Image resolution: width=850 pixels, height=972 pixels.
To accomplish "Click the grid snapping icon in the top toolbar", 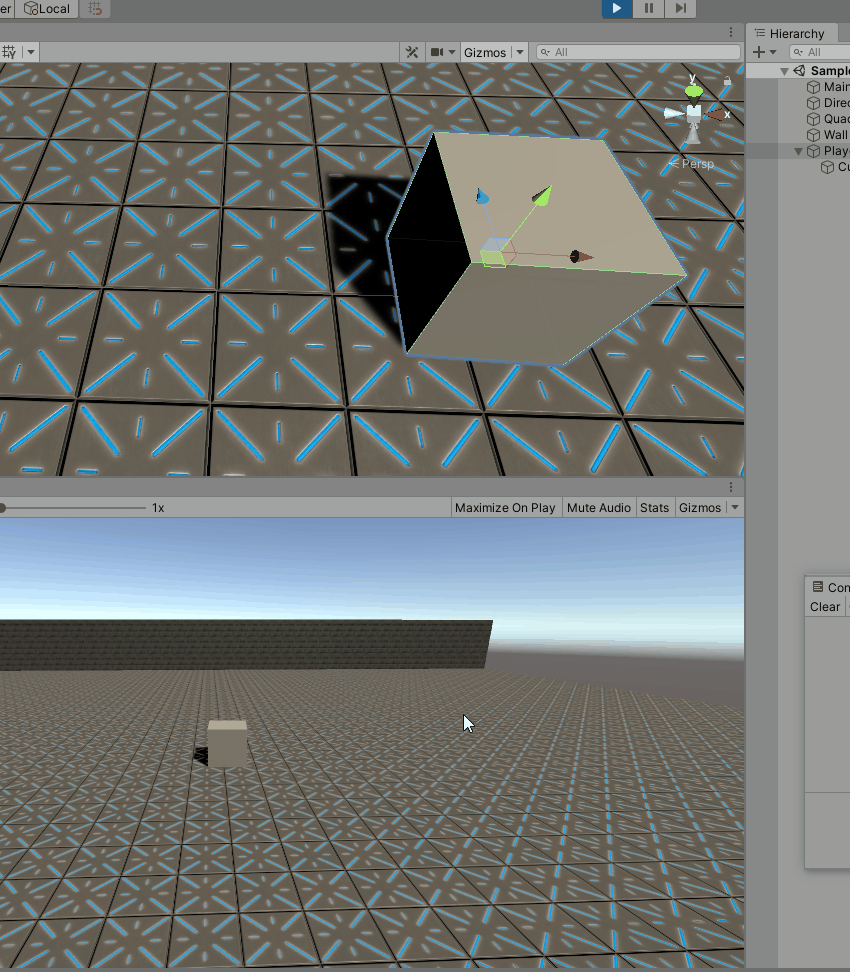I will 95,9.
